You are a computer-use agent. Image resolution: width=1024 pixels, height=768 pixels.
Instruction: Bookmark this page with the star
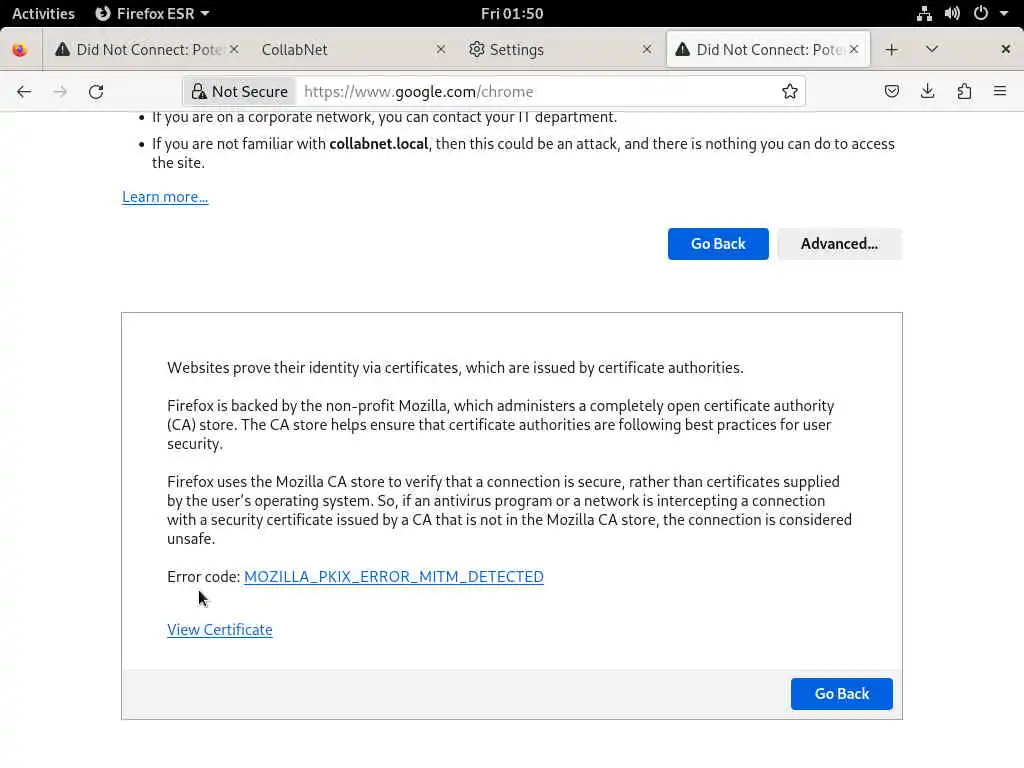790,91
